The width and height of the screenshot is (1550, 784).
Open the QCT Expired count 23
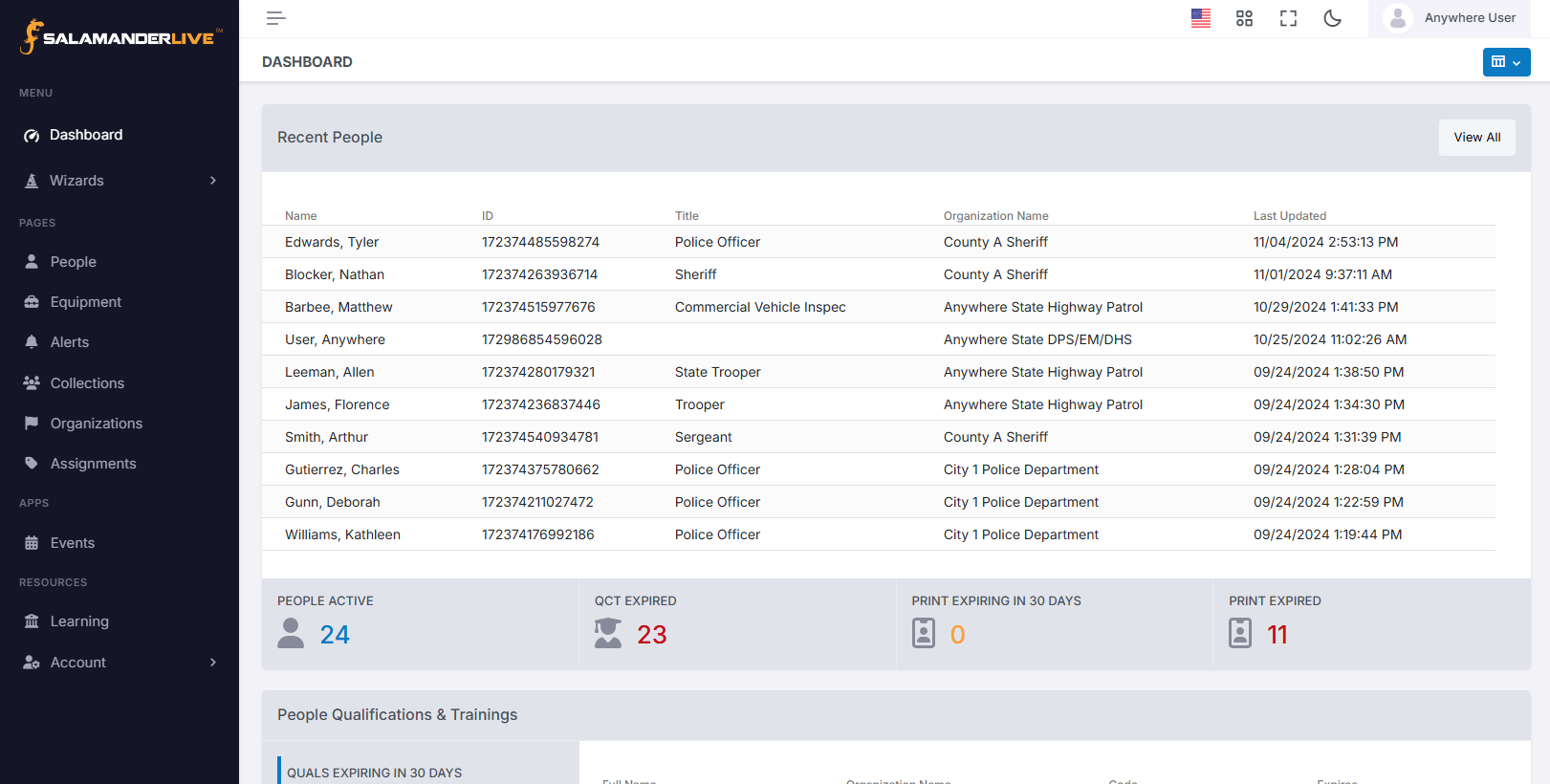click(x=652, y=634)
